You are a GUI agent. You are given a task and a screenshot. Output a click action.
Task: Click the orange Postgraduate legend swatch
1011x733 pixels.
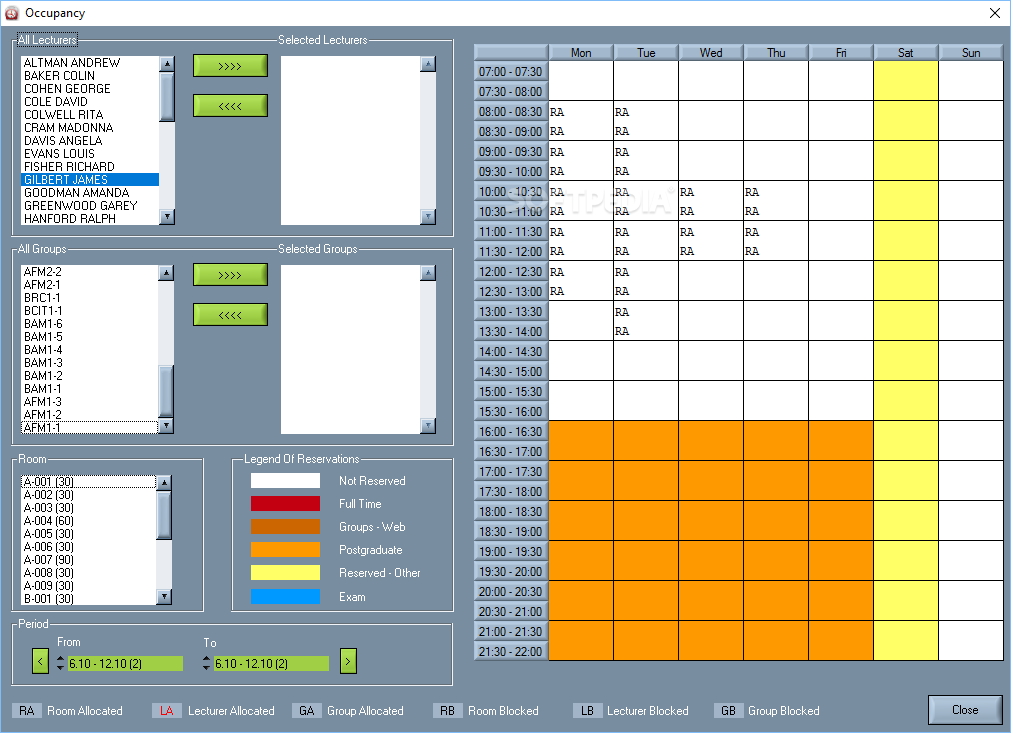pyautogui.click(x=285, y=550)
